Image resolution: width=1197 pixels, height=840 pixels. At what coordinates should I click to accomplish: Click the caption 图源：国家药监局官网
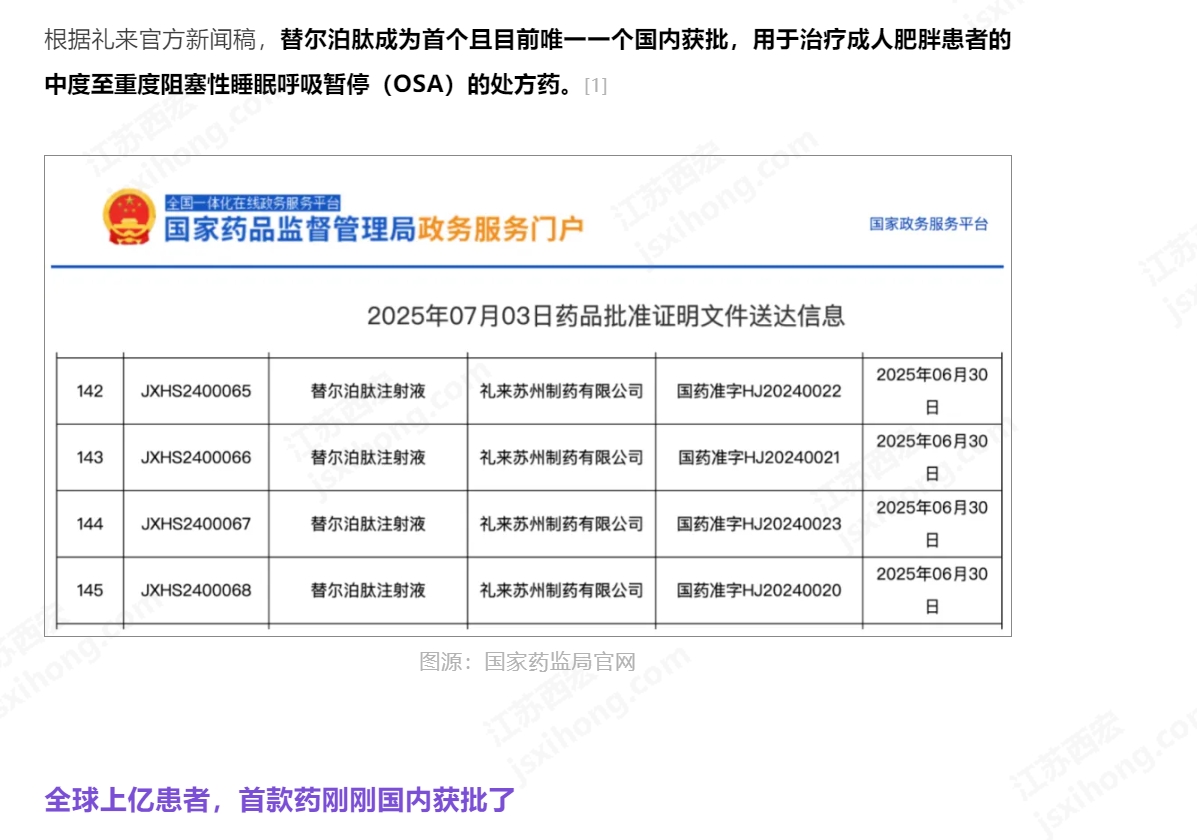(528, 661)
